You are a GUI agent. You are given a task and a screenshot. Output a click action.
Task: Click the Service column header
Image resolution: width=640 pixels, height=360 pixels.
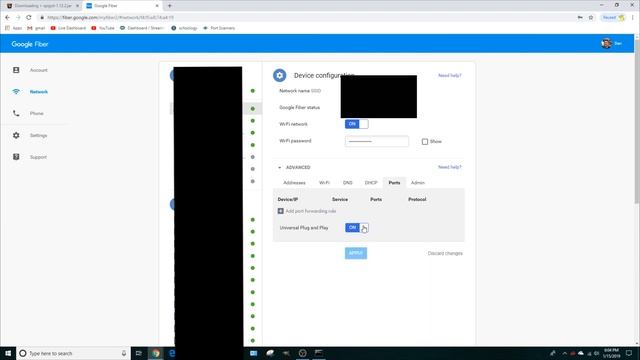[x=340, y=200]
